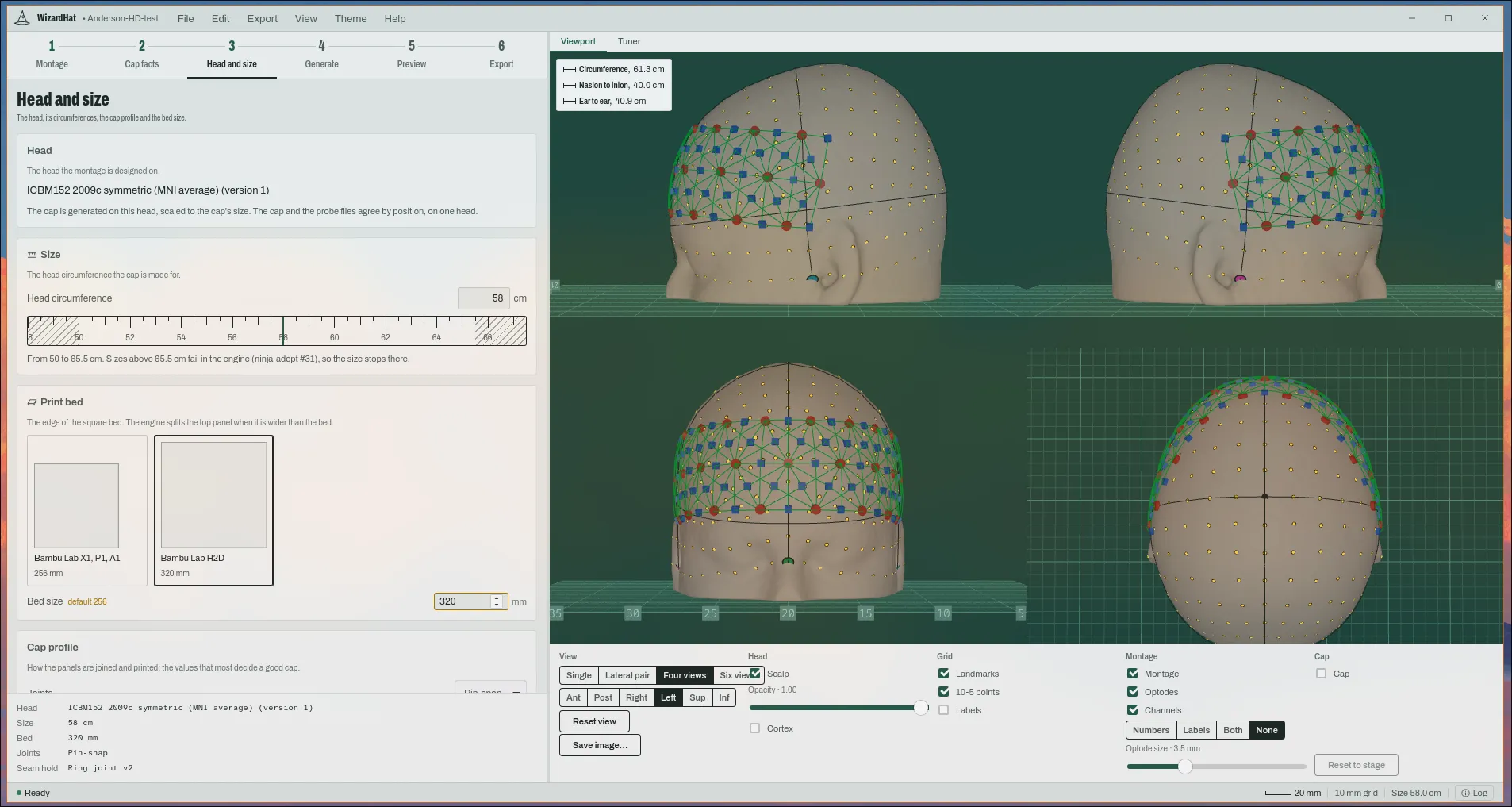Image resolution: width=1512 pixels, height=807 pixels.
Task: Click the head circumference ruler at 60
Action: [334, 331]
